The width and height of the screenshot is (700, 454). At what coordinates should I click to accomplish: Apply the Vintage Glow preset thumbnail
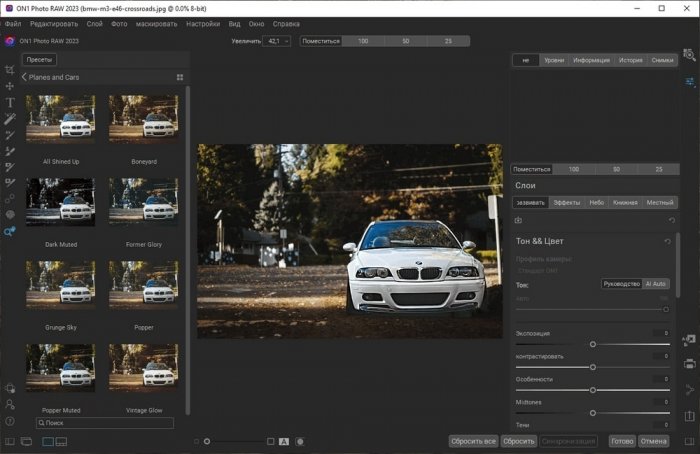(144, 367)
